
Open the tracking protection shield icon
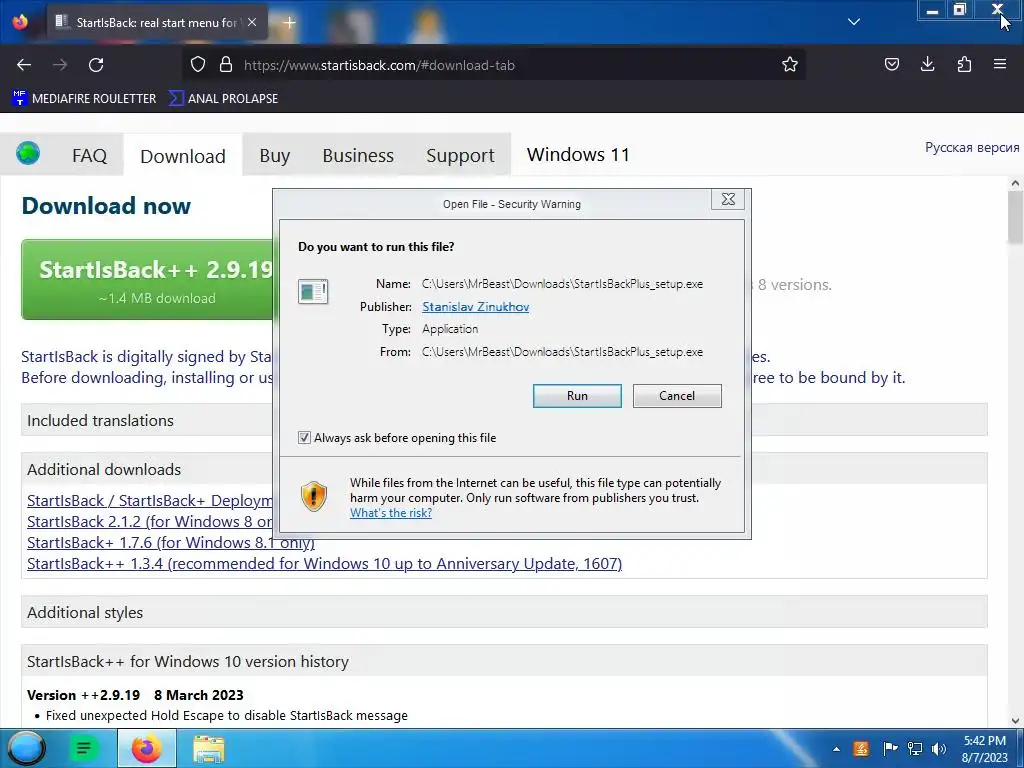(198, 65)
